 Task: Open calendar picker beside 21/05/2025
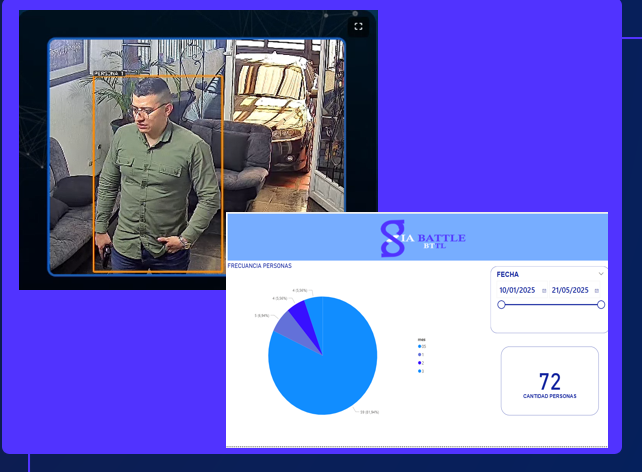tap(597, 291)
